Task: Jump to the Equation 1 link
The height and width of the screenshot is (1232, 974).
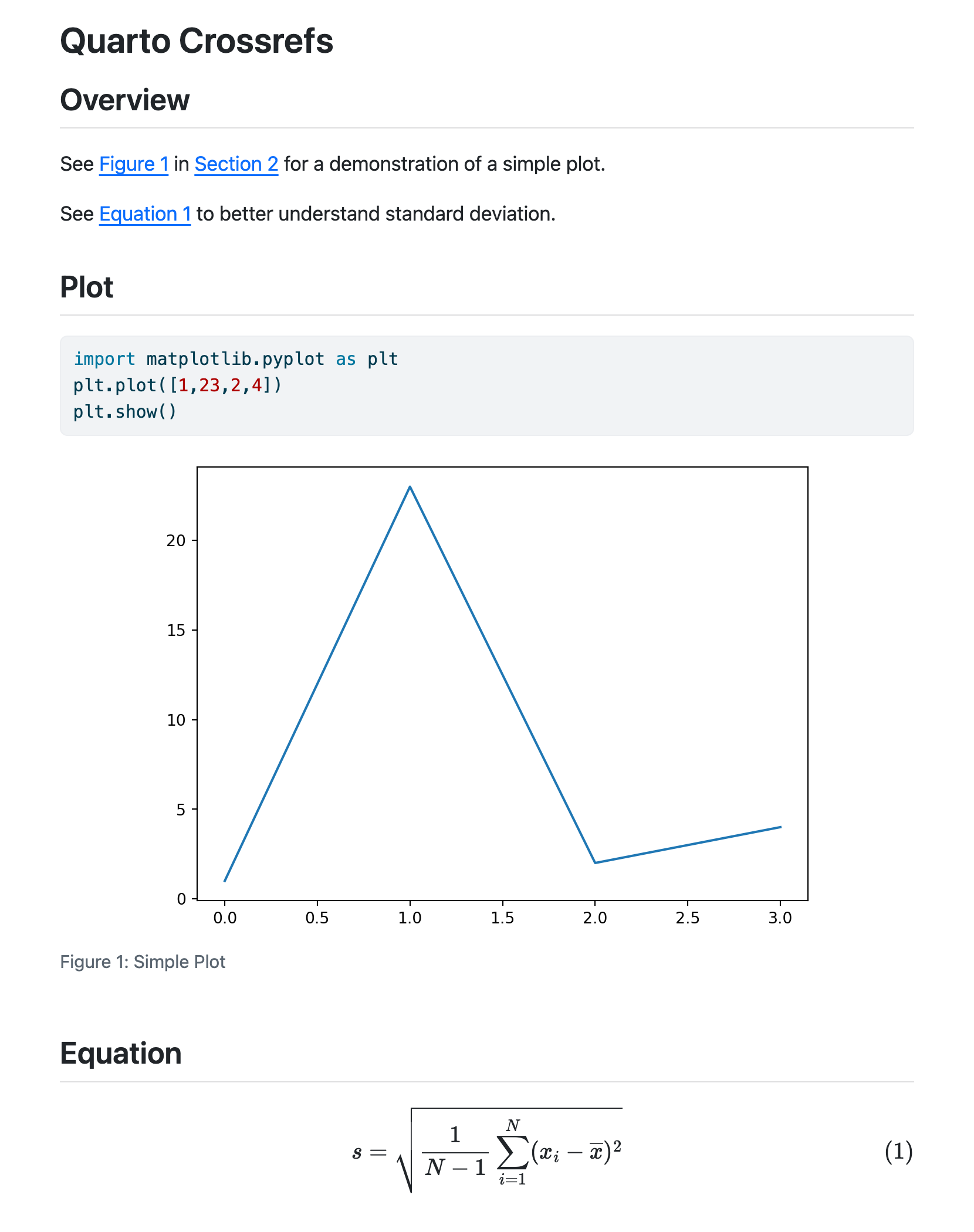Action: [144, 214]
